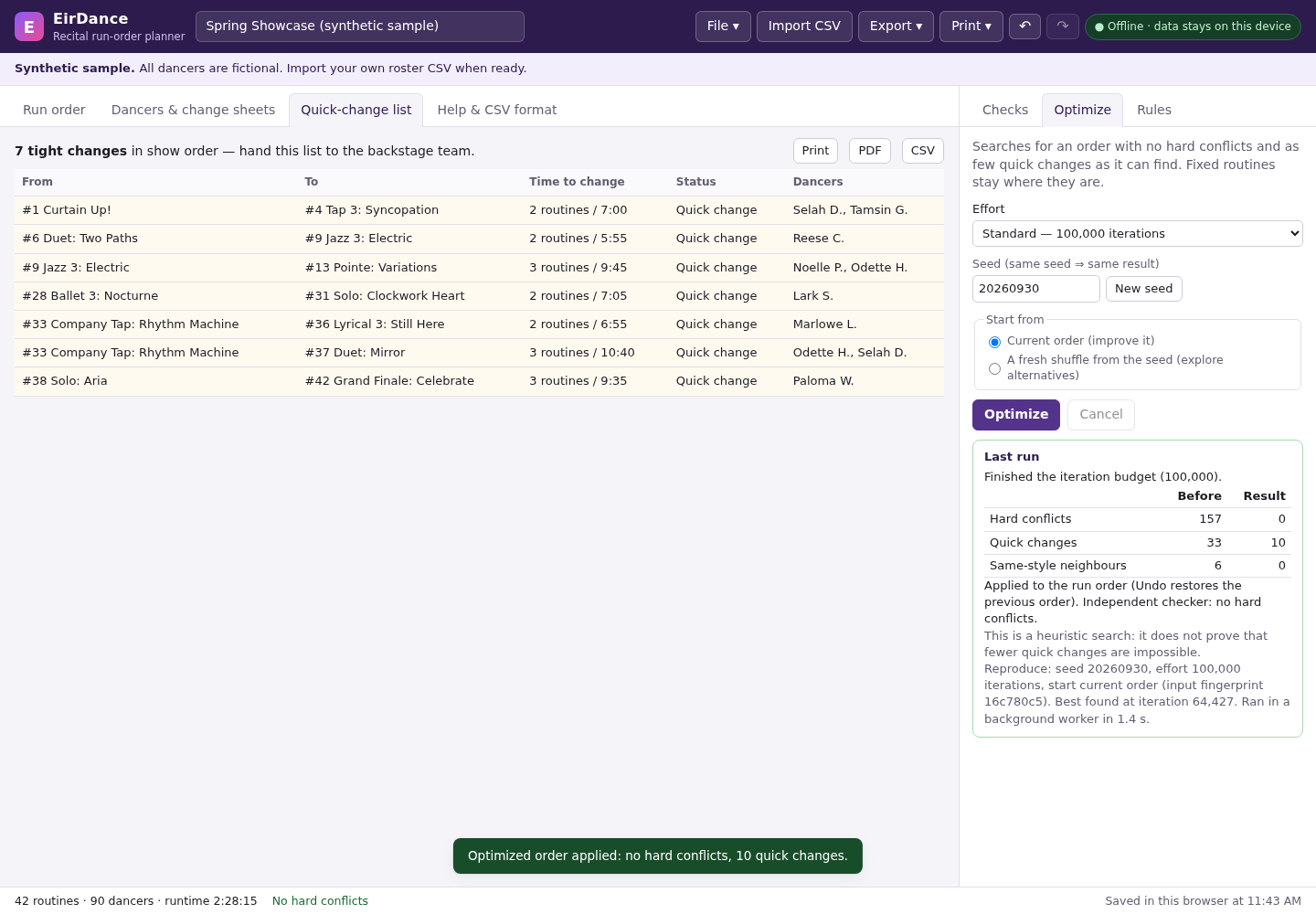Click the EirDance logo icon
1316x914 pixels.
coord(29,27)
